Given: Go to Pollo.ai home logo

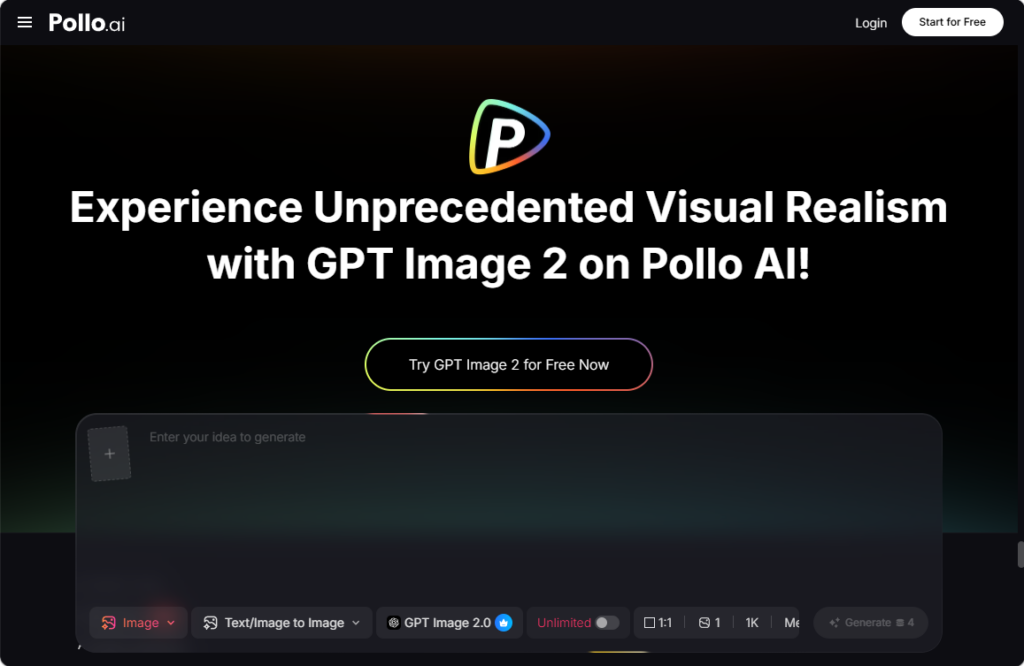Looking at the screenshot, I should [87, 24].
